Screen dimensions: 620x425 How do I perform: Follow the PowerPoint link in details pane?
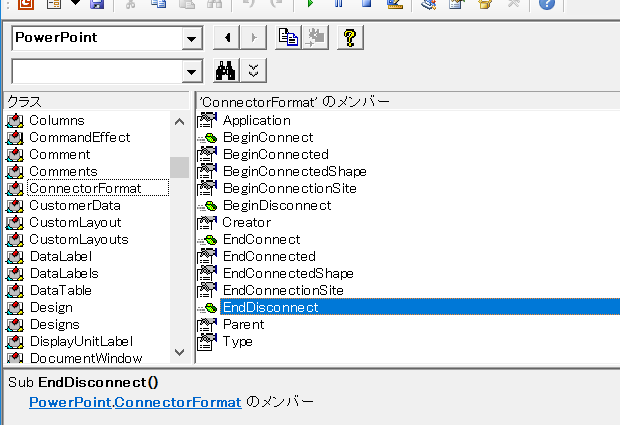[70, 402]
